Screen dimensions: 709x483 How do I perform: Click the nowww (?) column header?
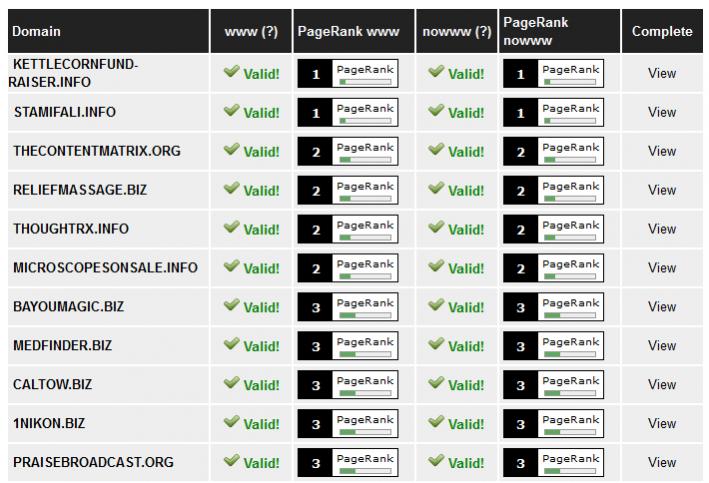click(x=457, y=31)
